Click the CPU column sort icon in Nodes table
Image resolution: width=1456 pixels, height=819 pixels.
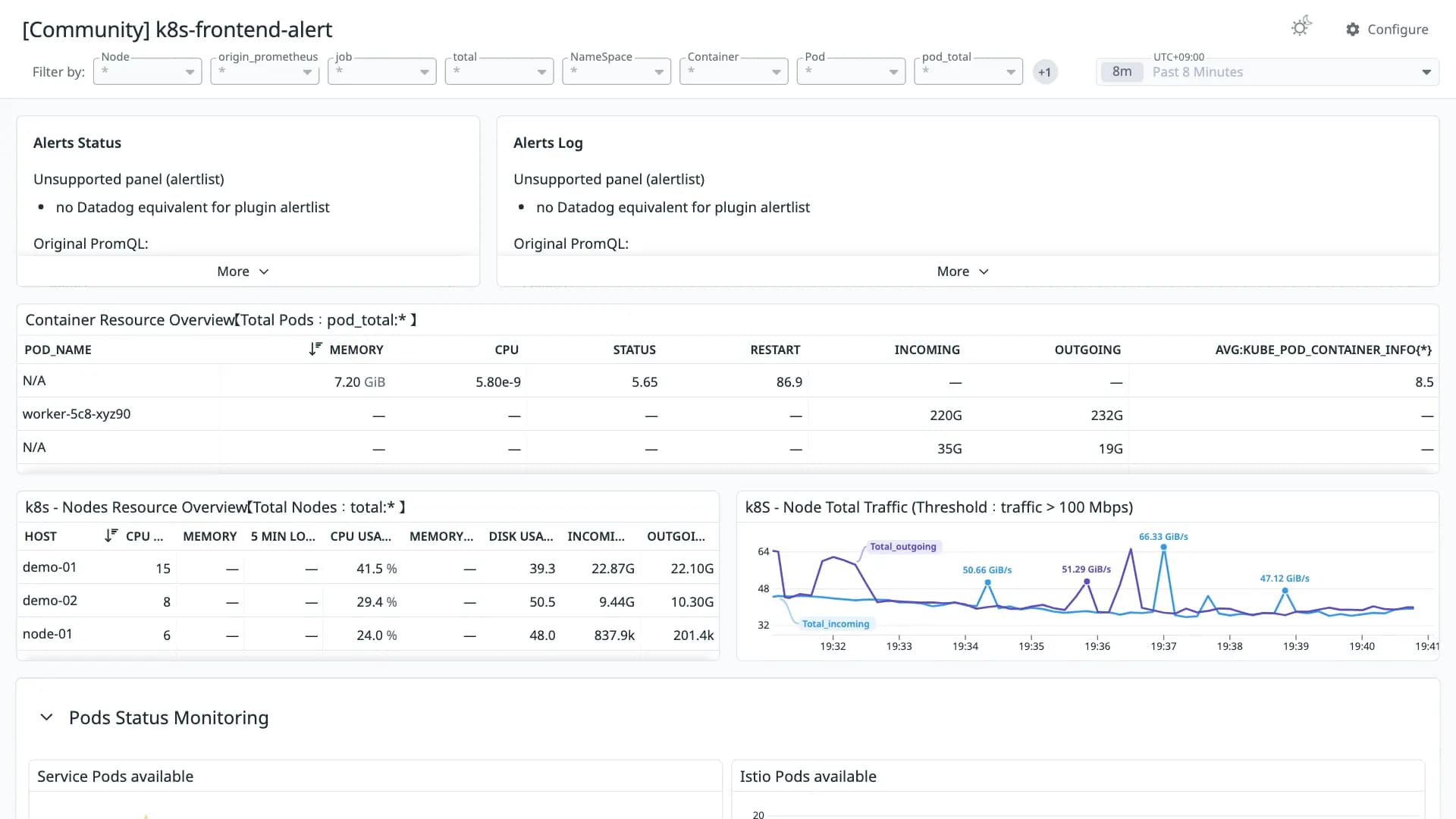pyautogui.click(x=111, y=535)
